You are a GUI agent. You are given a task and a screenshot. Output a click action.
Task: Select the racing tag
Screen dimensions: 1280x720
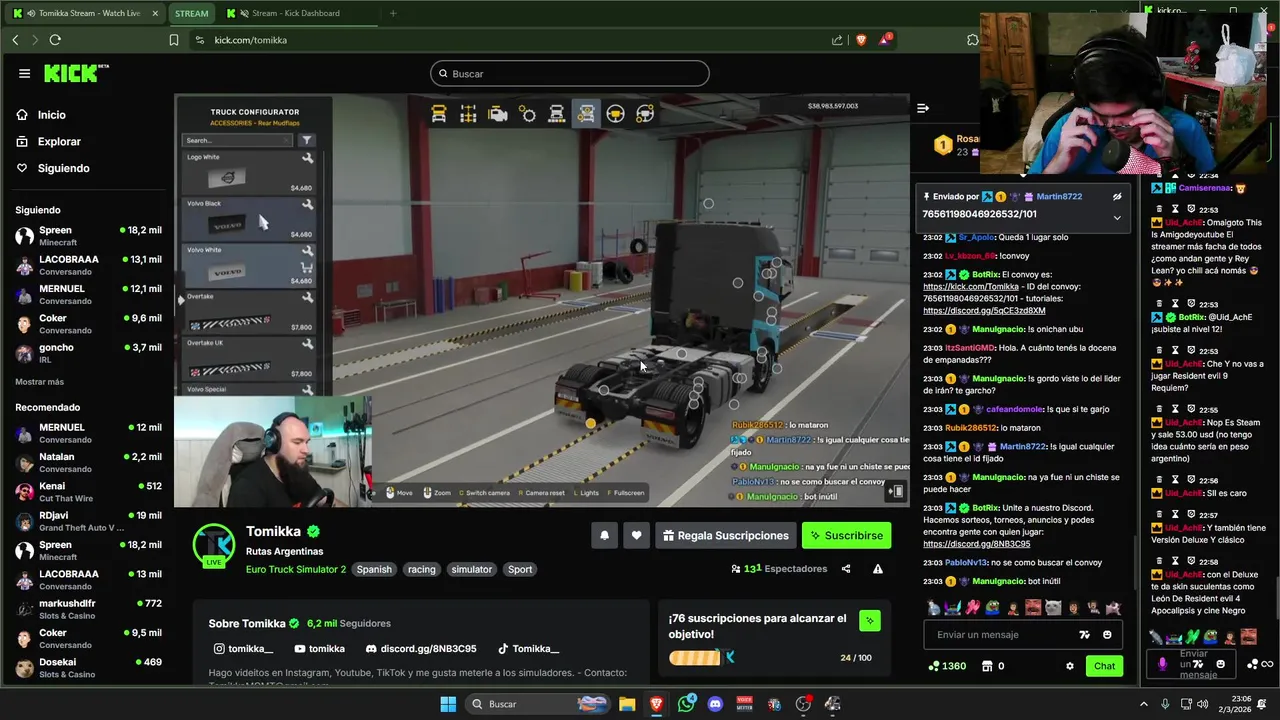(x=421, y=570)
